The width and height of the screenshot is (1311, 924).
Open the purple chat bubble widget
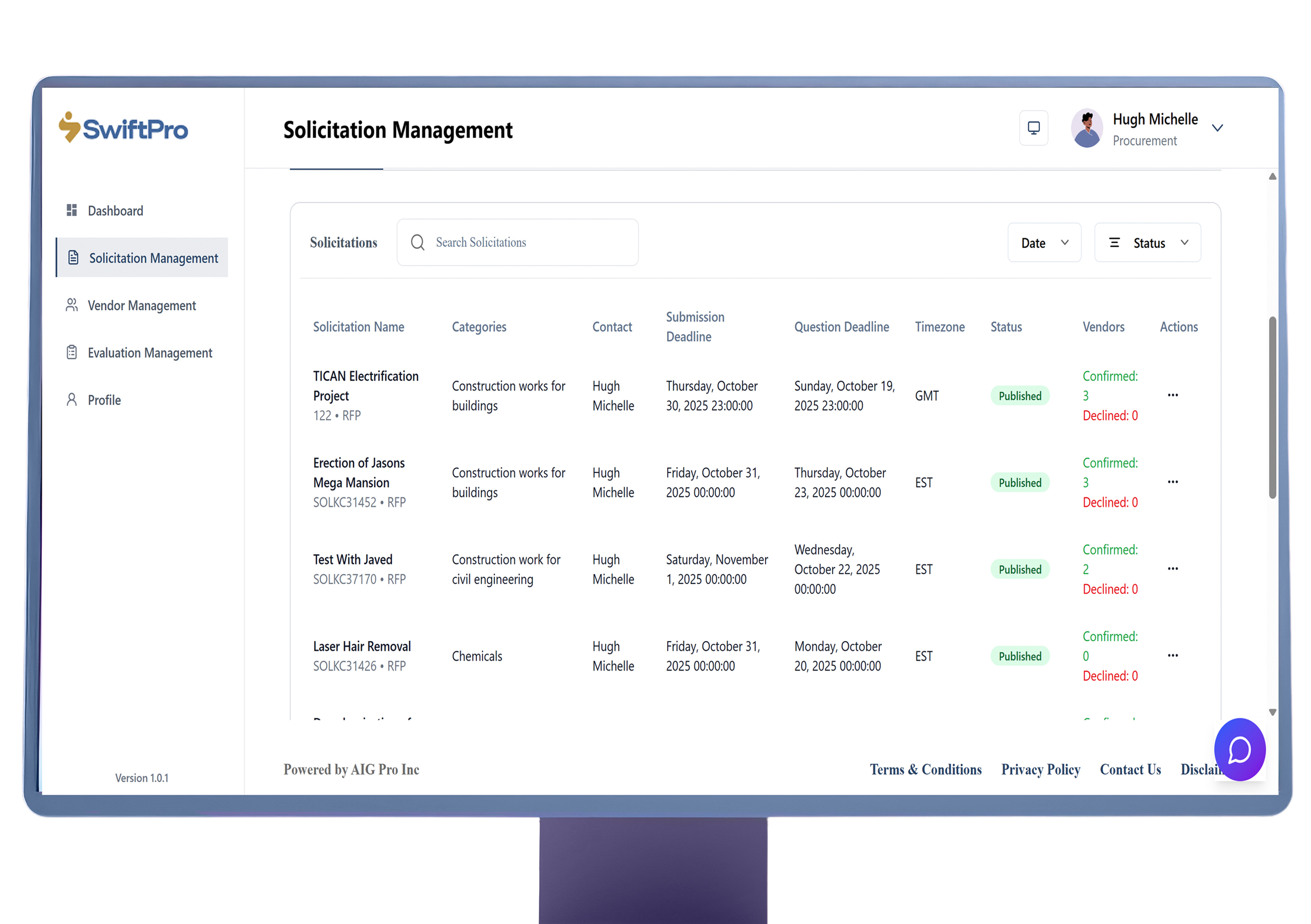tap(1239, 749)
